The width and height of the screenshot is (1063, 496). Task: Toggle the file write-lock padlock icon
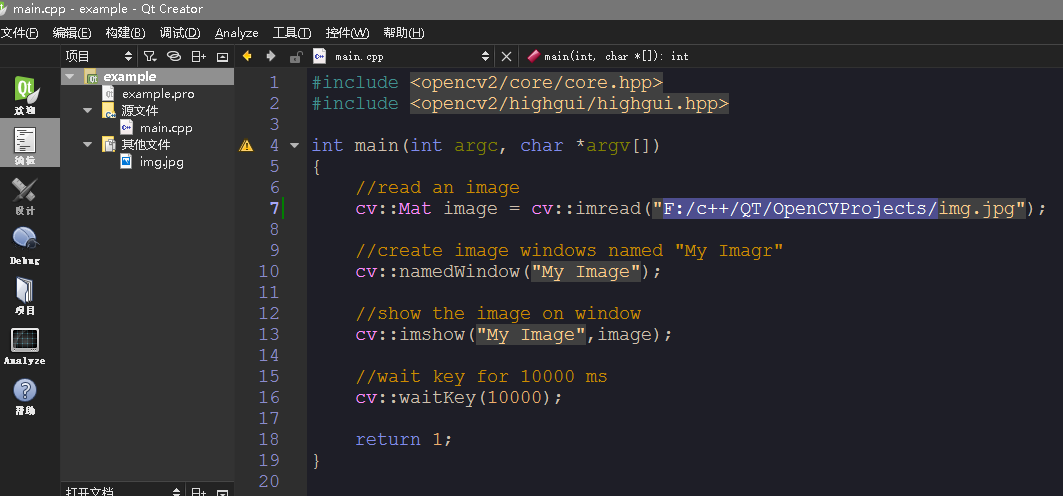pos(295,56)
